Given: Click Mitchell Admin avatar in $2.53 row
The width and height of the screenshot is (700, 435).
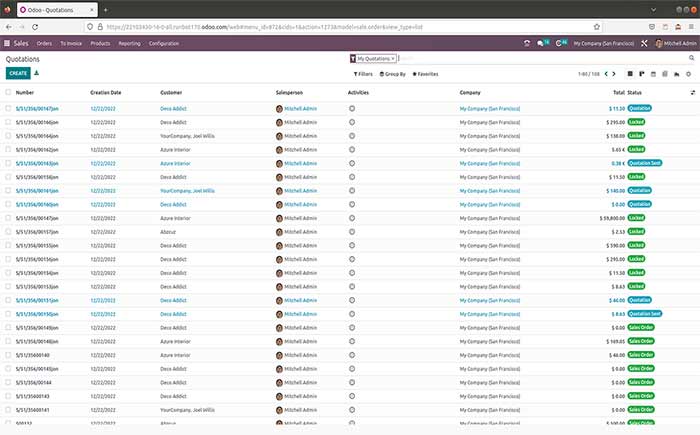Looking at the screenshot, I should tap(279, 232).
